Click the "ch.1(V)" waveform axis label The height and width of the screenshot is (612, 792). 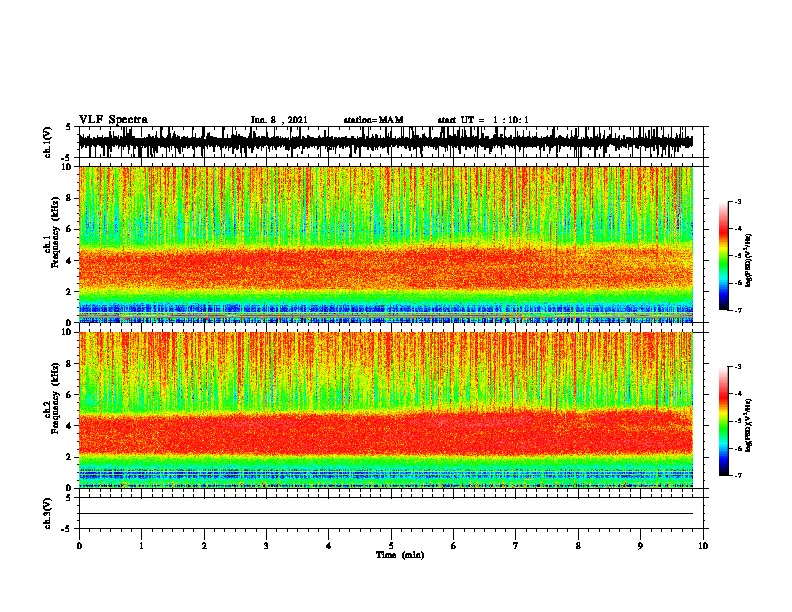(48, 142)
